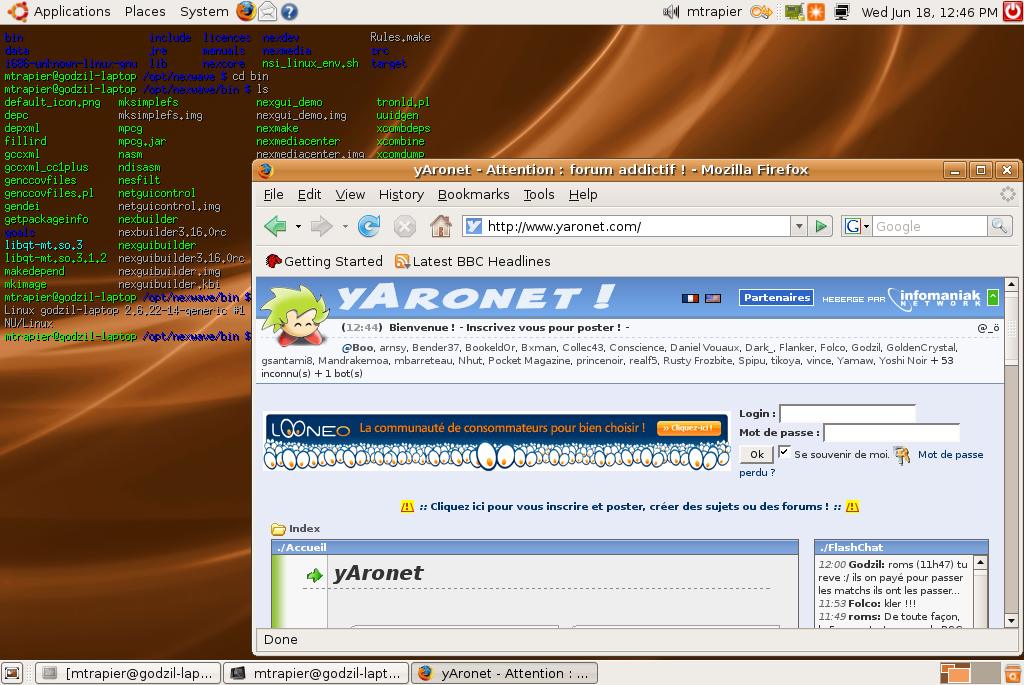The image size is (1024, 685).
Task: Open the mail client panel icon
Action: [267, 11]
